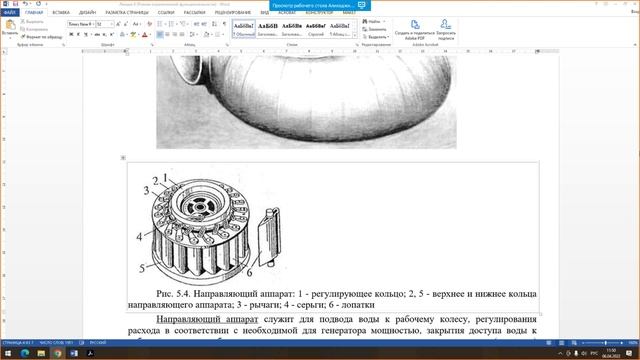Switch to web layout view icon
The height and width of the screenshot is (360, 640).
pyautogui.click(x=574, y=343)
